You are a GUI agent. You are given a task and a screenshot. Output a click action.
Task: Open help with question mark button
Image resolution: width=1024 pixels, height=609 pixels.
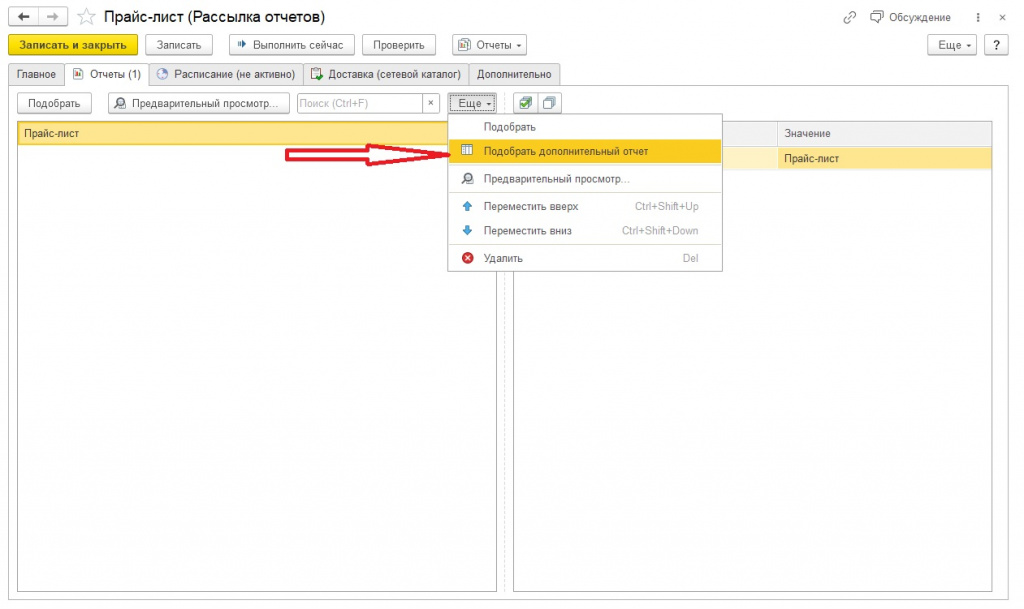996,45
